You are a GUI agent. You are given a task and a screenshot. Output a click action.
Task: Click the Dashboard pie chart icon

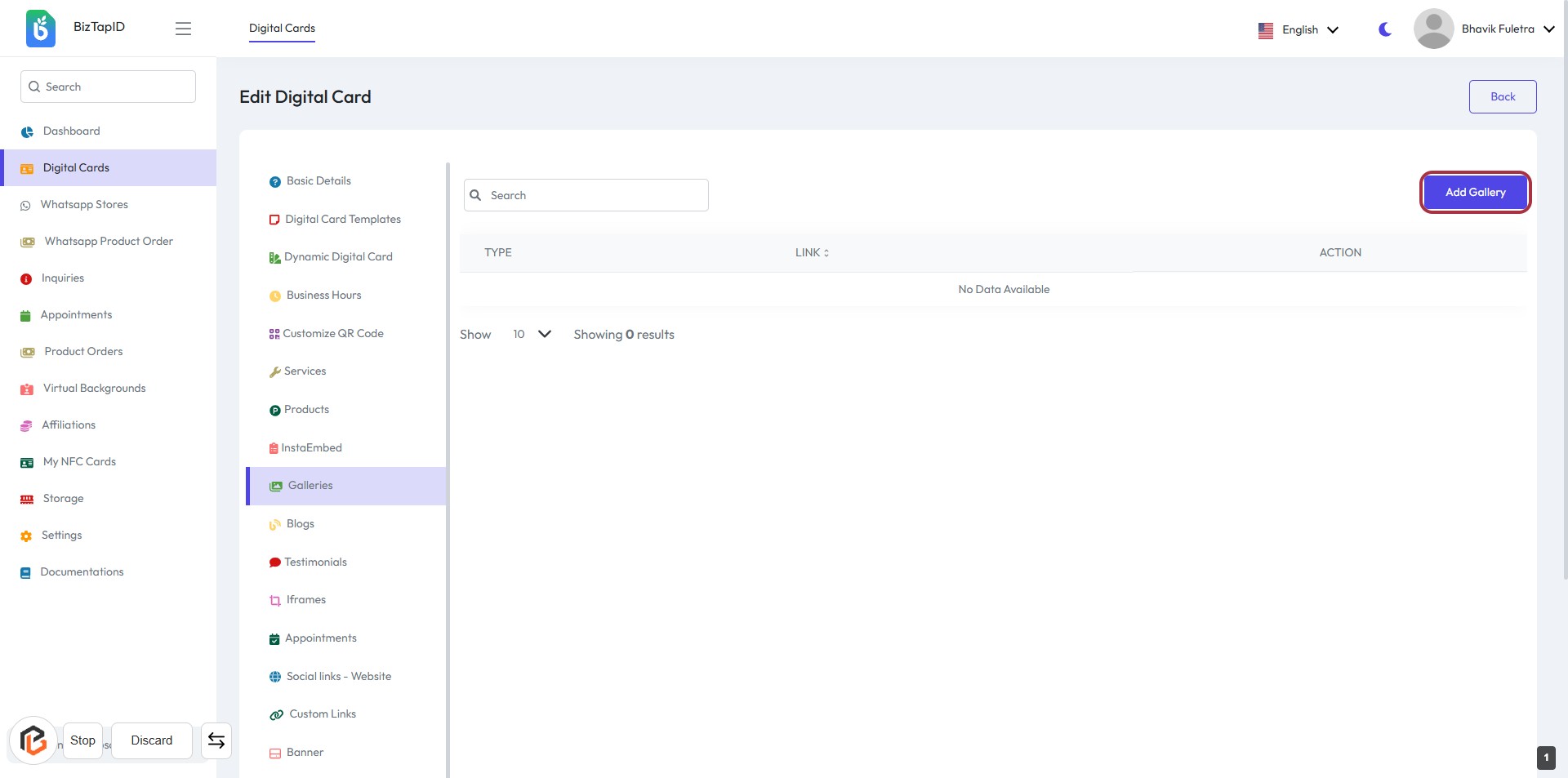click(27, 131)
